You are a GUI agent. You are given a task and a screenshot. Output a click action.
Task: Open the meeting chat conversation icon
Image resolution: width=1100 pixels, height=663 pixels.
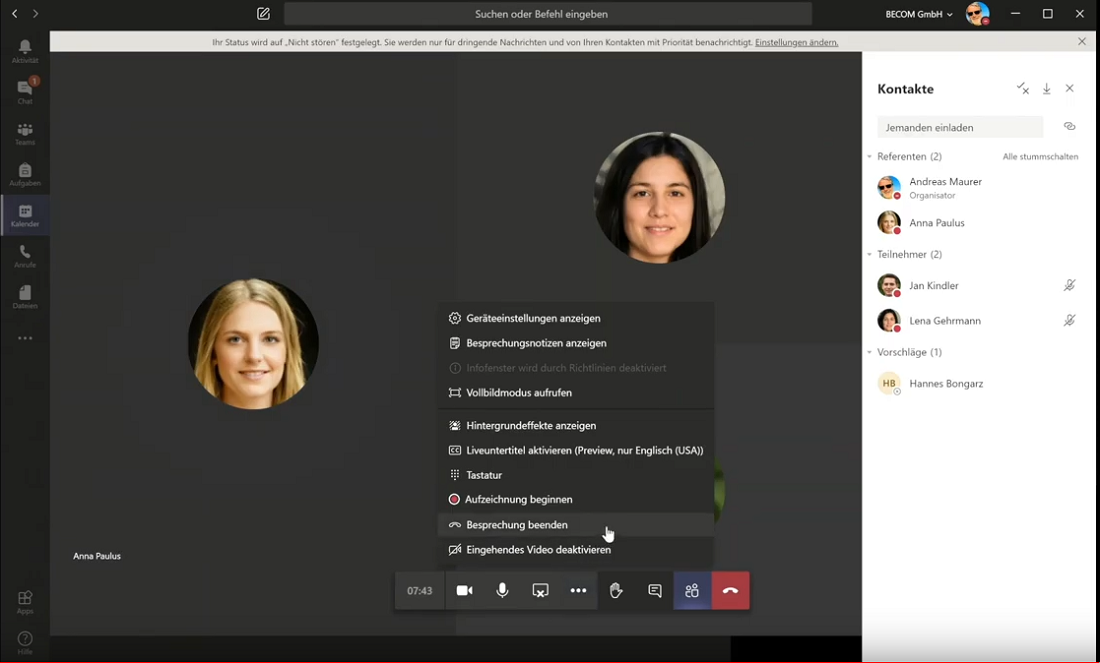click(x=655, y=591)
